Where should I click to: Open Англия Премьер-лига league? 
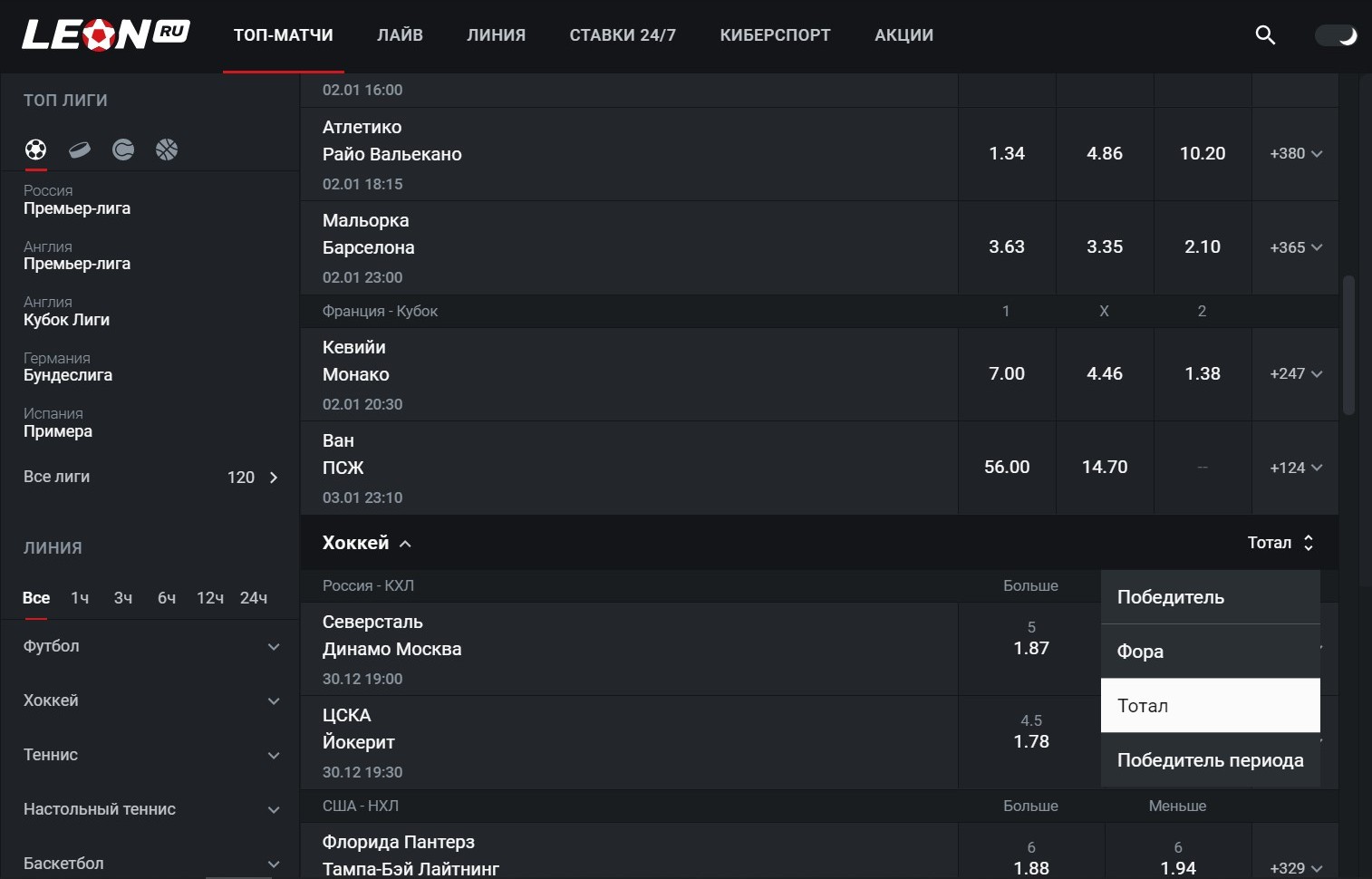tap(77, 256)
